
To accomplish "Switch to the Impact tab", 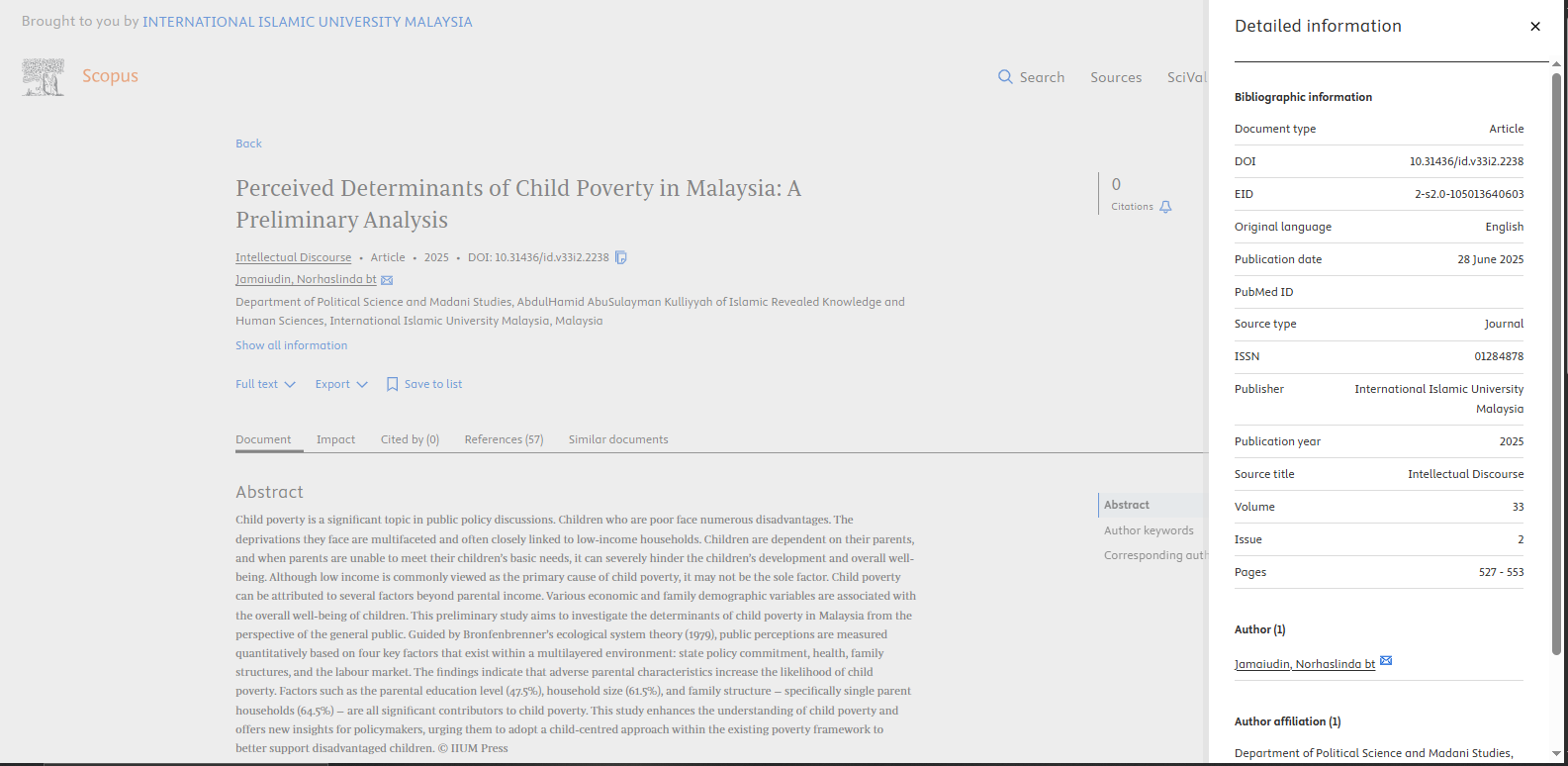I will (x=335, y=439).
